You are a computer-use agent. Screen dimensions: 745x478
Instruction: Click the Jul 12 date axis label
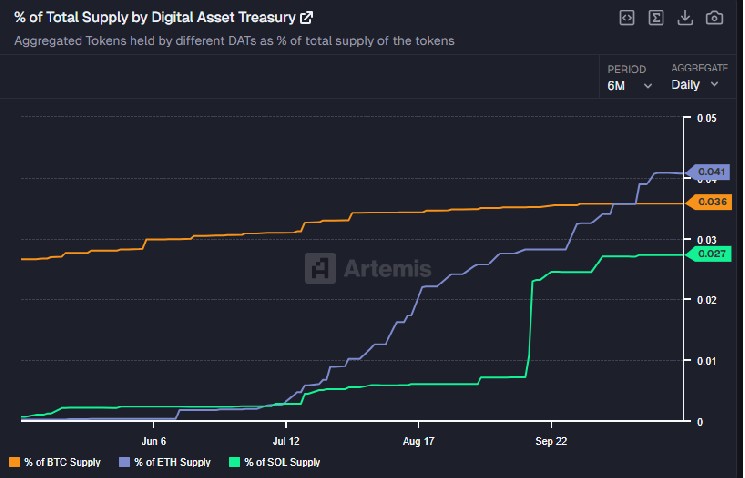coord(286,439)
